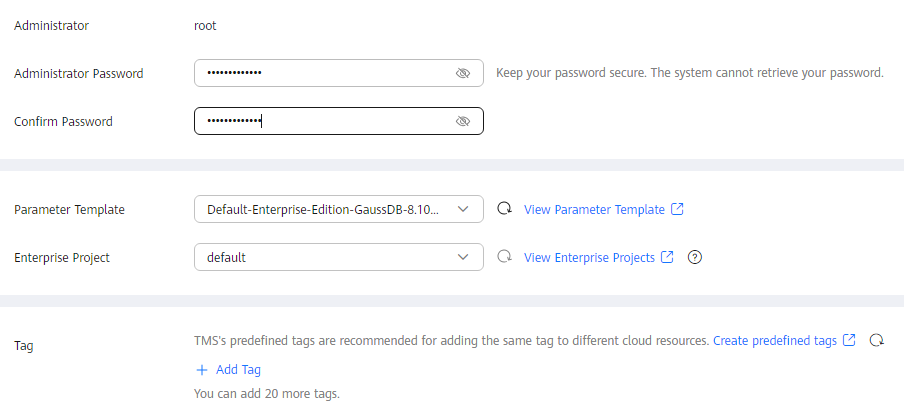Show the Administrator Password characters
This screenshot has width=904, height=419.
click(463, 73)
